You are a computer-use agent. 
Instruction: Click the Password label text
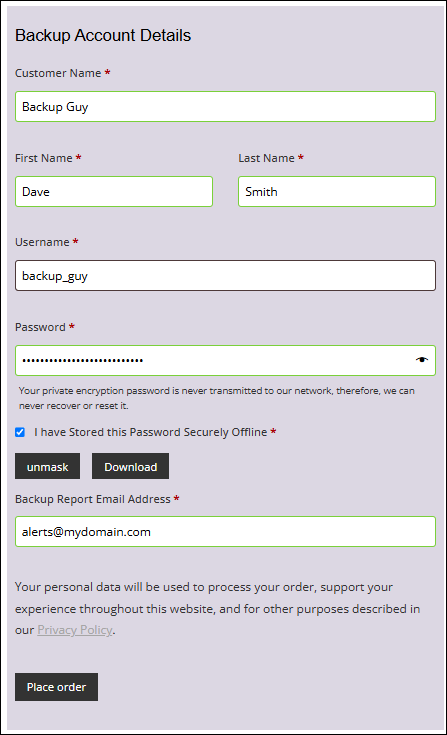40,327
